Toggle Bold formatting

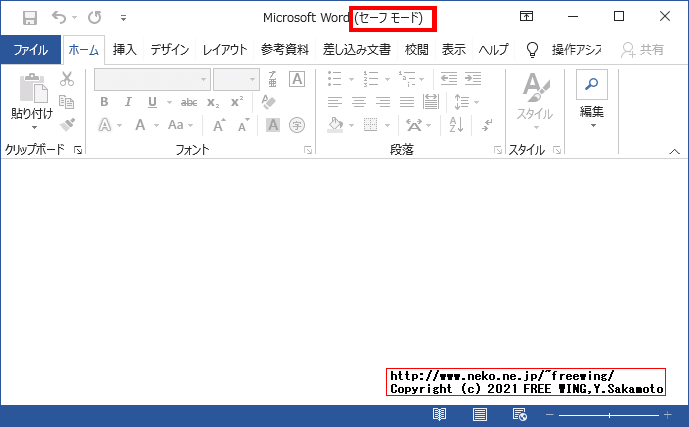104,102
